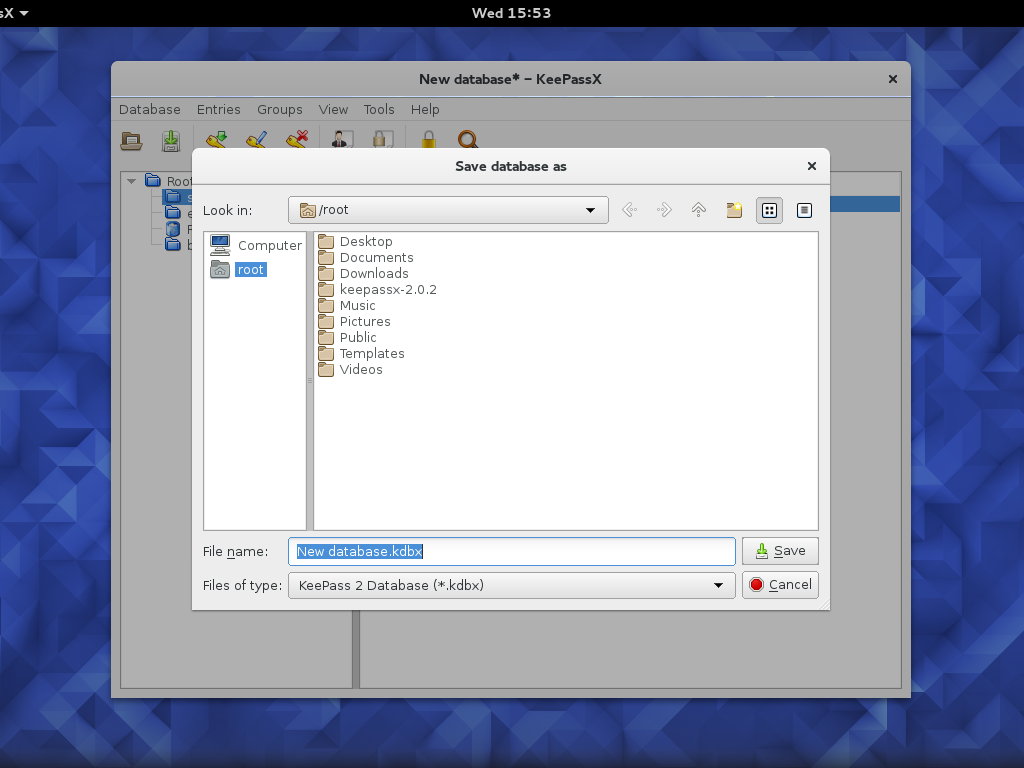Open the Help menu
The image size is (1024, 768).
pyautogui.click(x=425, y=110)
